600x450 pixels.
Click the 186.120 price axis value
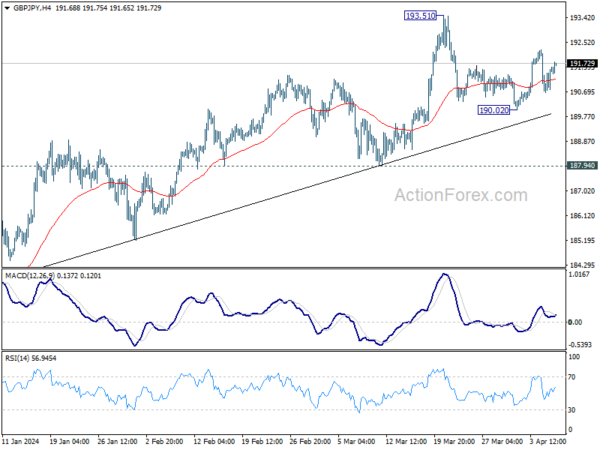[582, 216]
